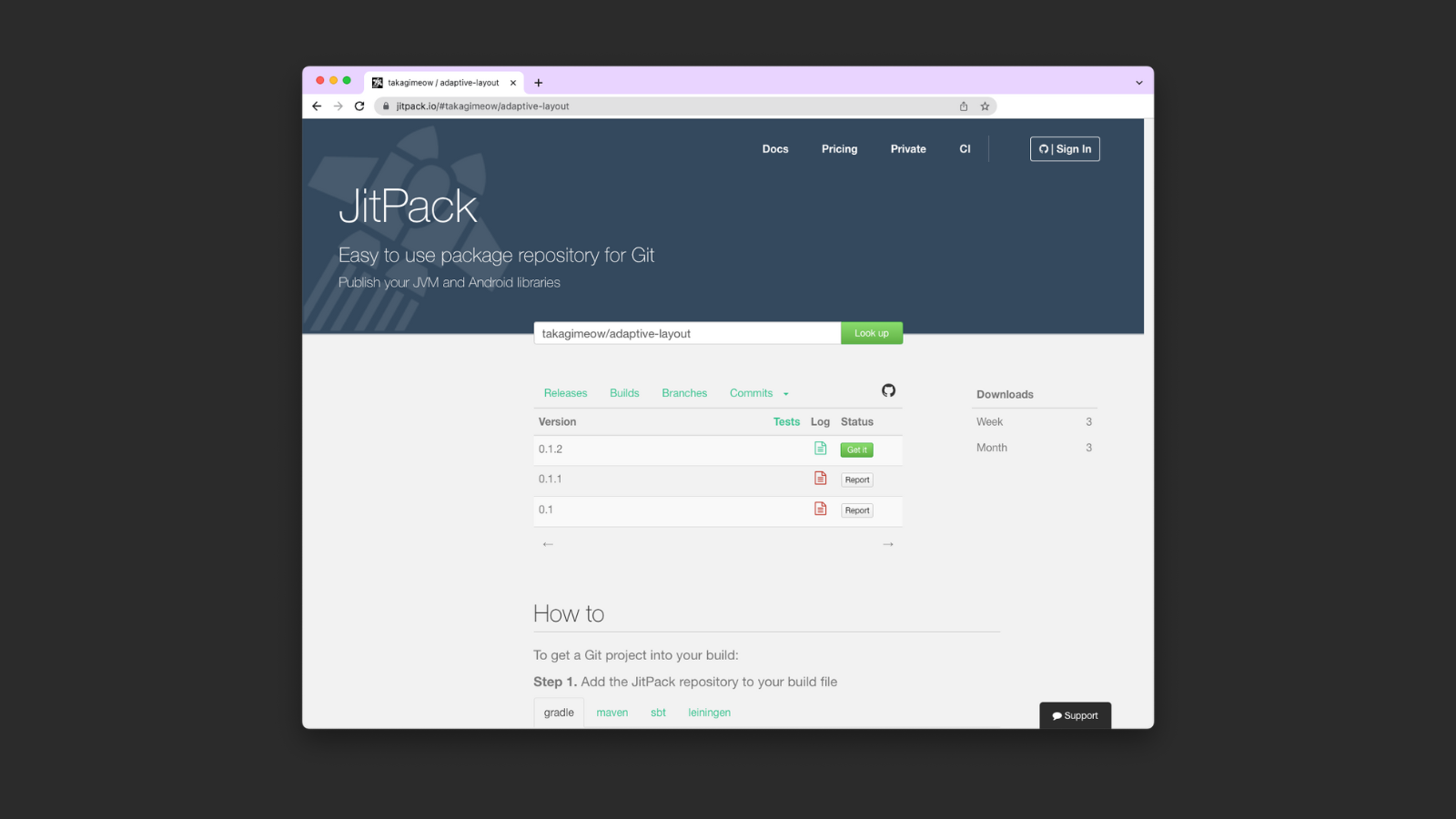1456x819 pixels.
Task: Click the Get it button for 0.1.2
Action: (856, 450)
